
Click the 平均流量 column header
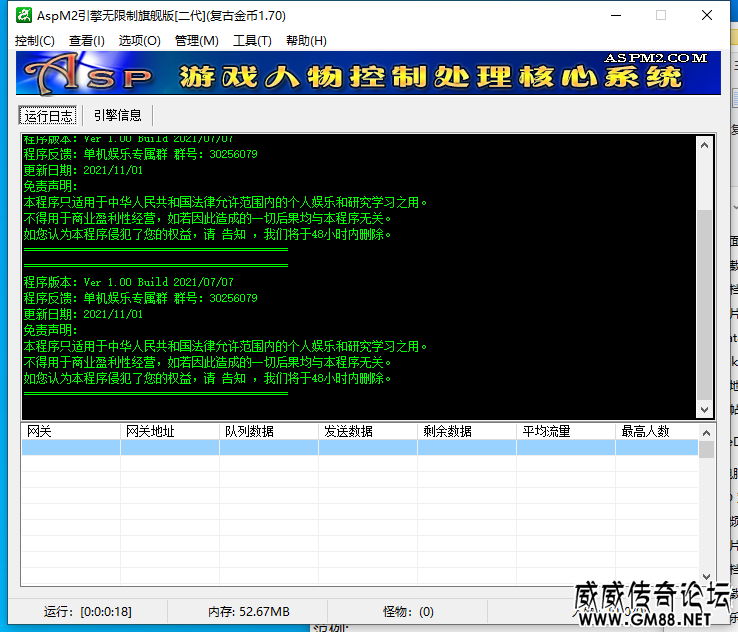point(566,432)
